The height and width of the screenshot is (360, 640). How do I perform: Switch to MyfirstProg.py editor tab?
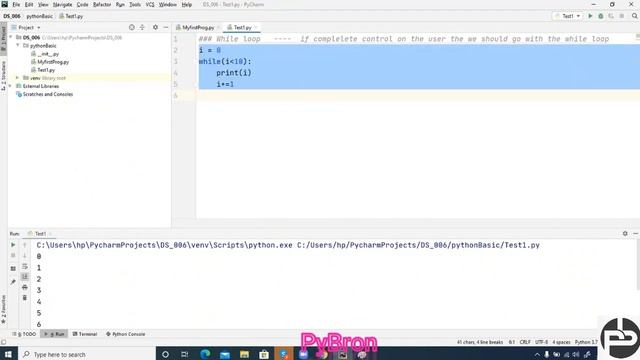tap(198, 27)
